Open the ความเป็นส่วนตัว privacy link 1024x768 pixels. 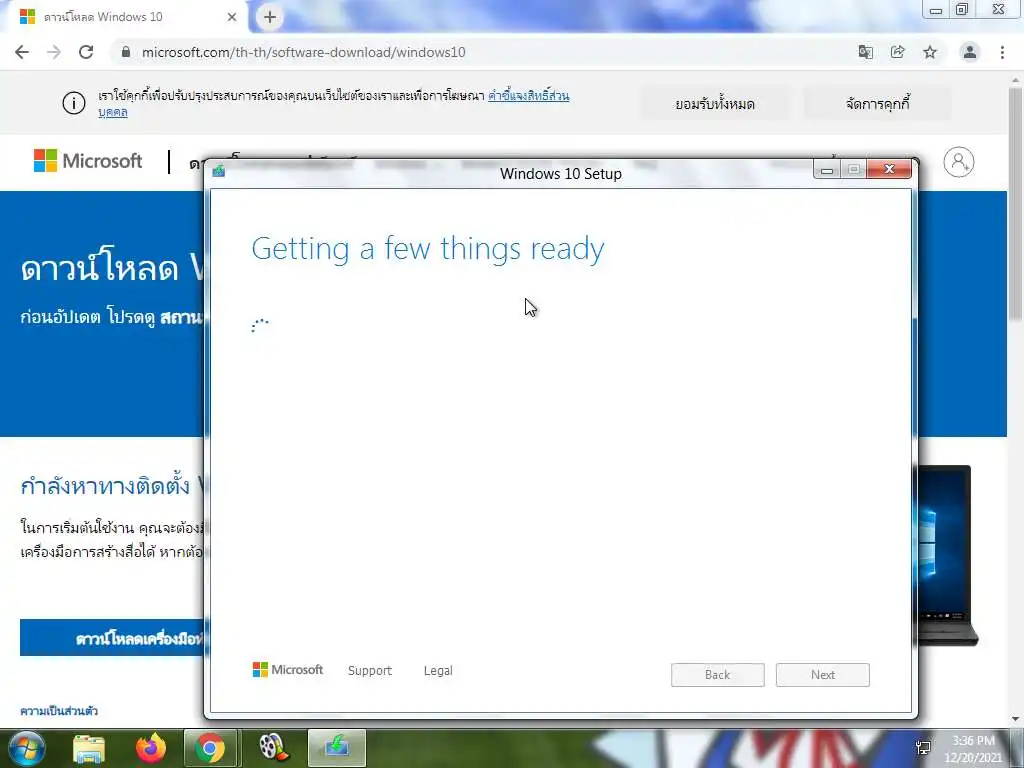59,711
